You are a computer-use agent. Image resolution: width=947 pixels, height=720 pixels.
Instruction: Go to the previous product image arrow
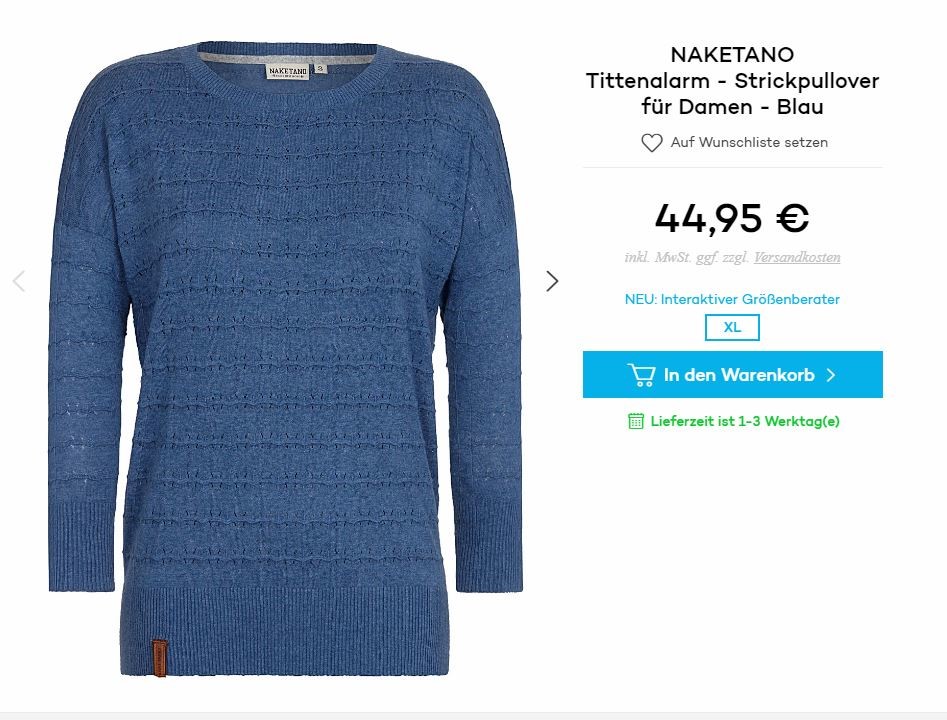[x=19, y=281]
